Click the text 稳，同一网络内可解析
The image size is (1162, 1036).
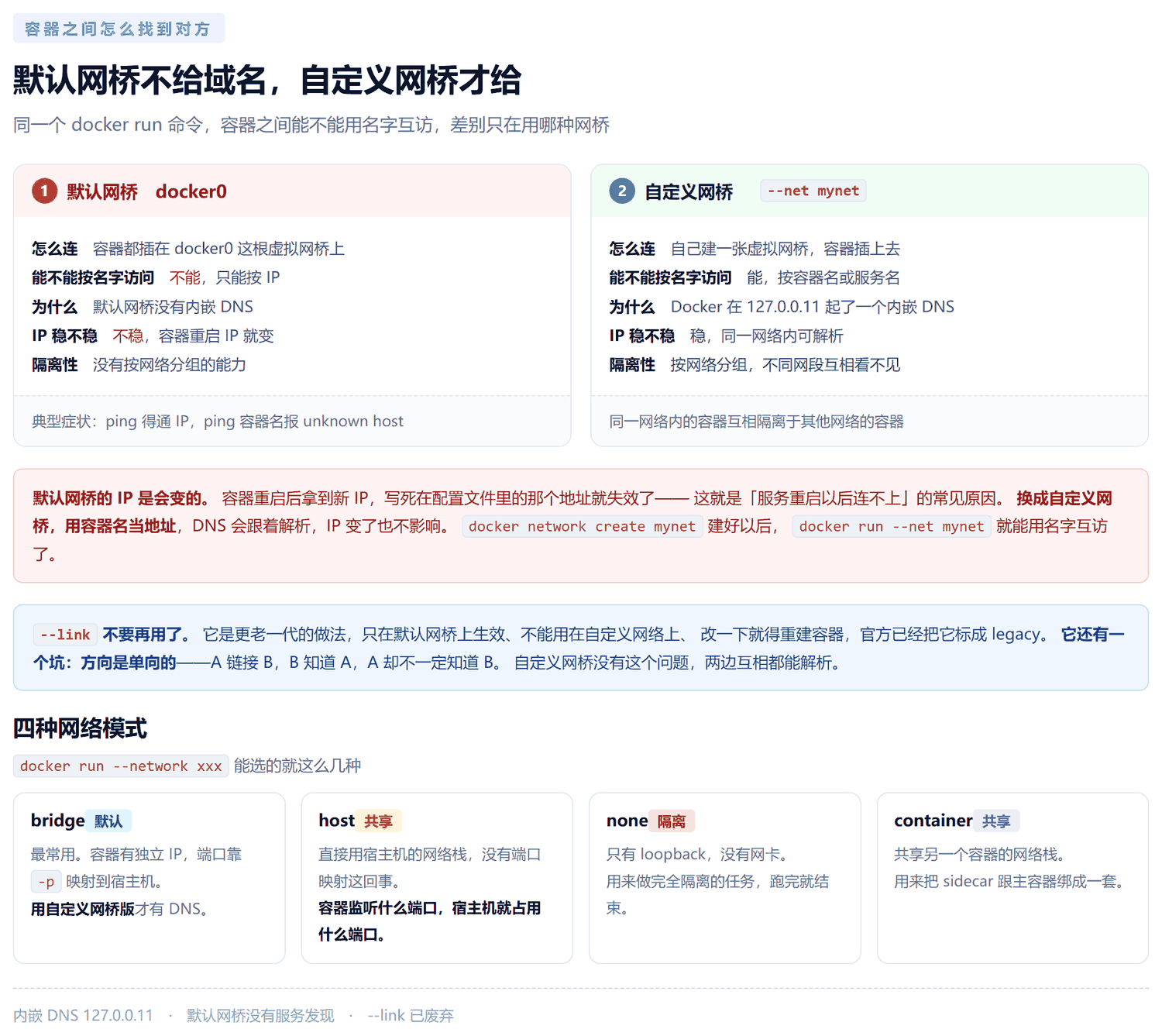pyautogui.click(x=767, y=336)
